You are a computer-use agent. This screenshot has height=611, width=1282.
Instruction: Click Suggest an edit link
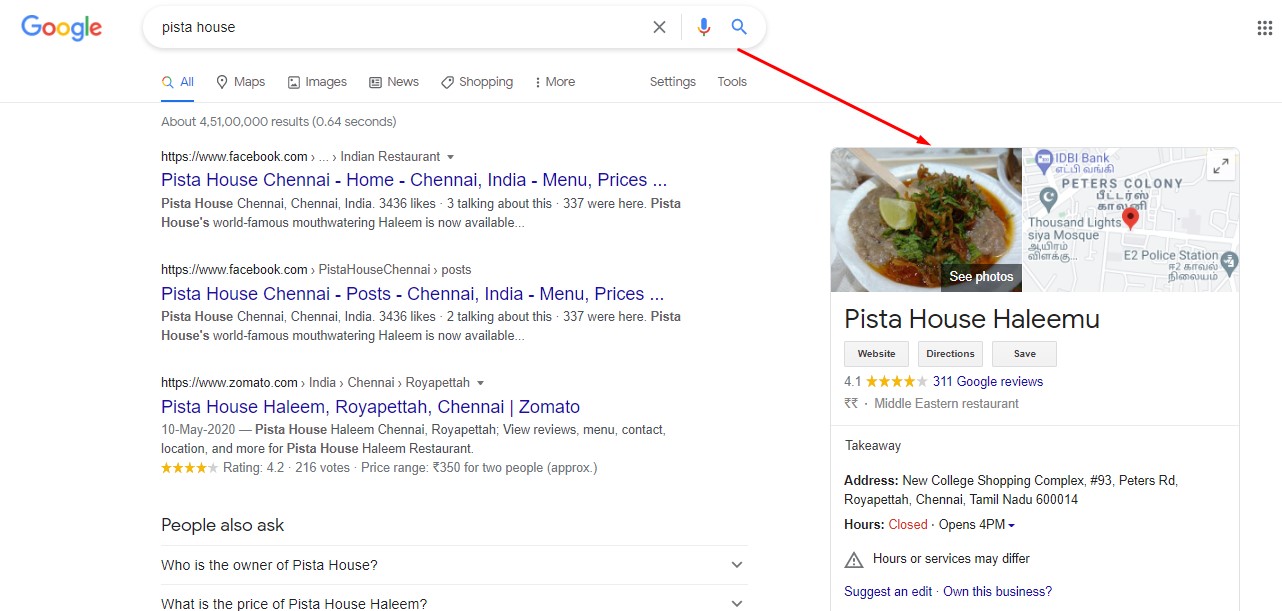pos(888,591)
